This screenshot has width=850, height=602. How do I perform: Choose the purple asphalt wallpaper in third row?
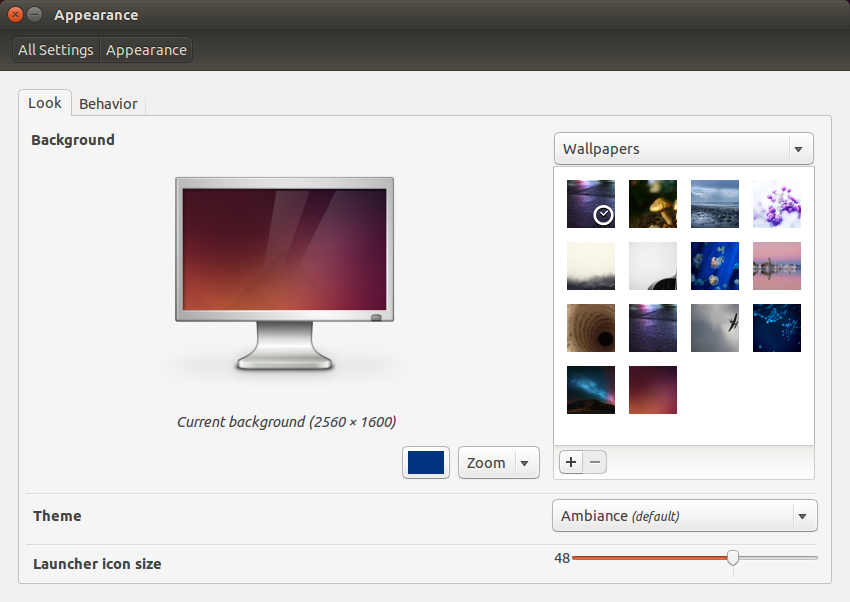click(653, 328)
